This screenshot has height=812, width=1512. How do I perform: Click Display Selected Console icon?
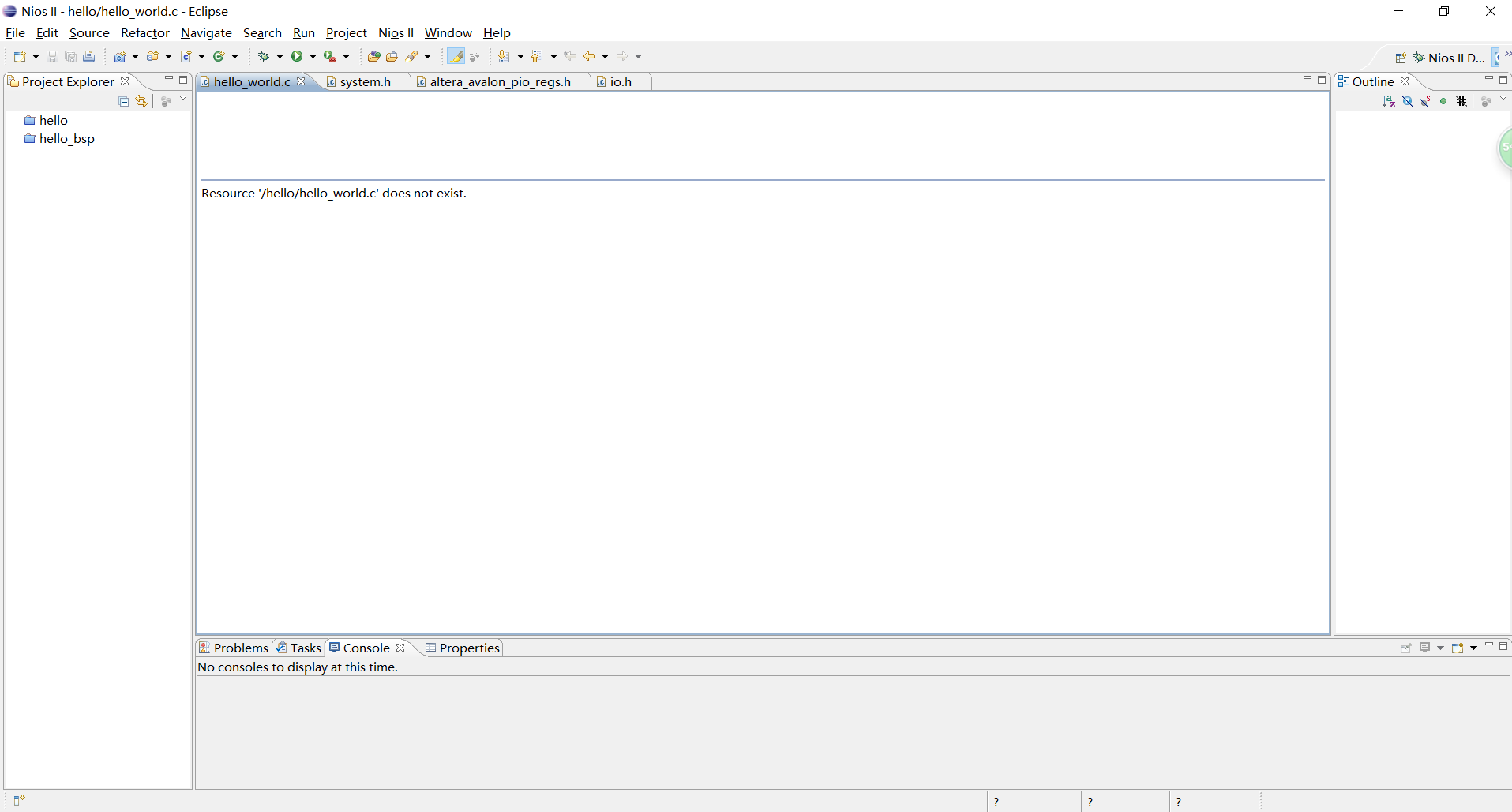tap(1425, 648)
